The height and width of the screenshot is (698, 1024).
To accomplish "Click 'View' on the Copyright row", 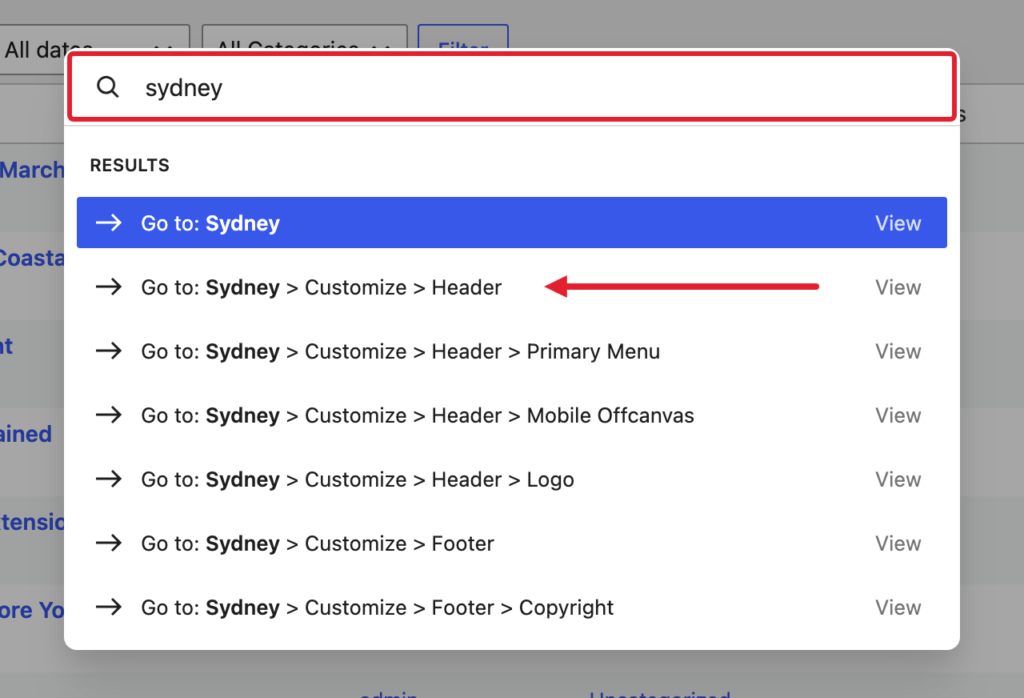I will pyautogui.click(x=898, y=607).
